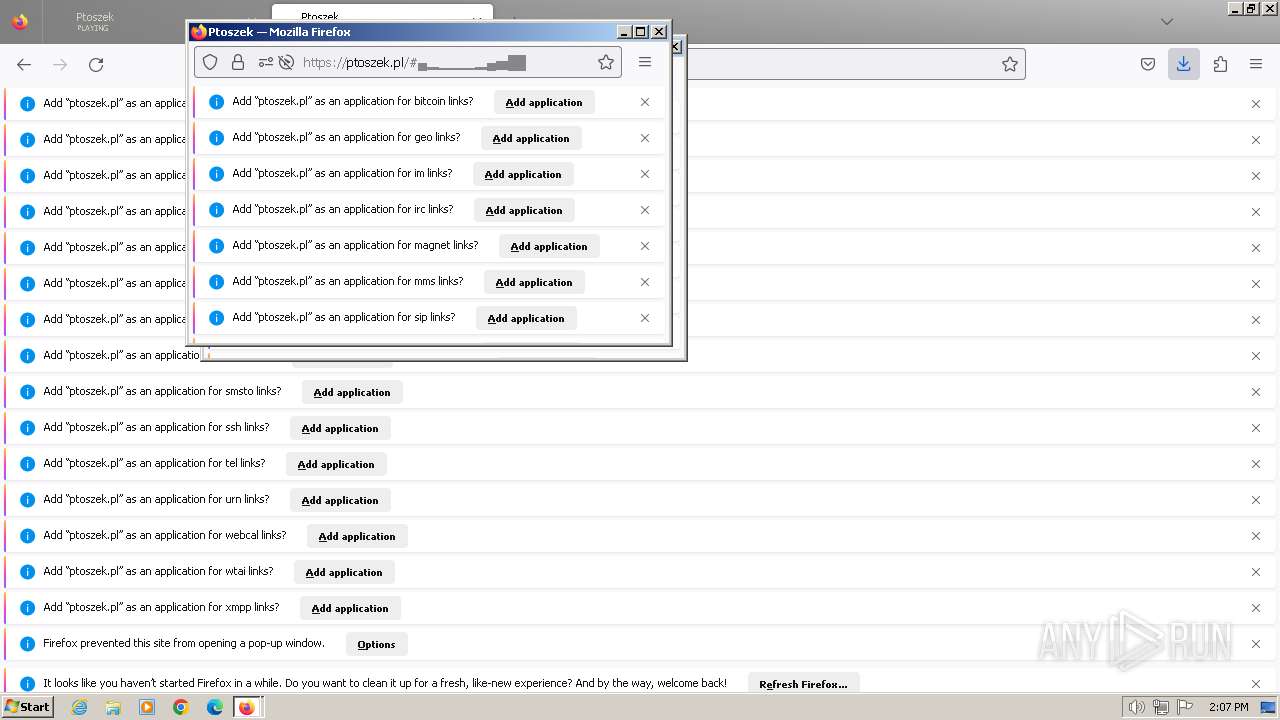Screen dimensions: 1280x720
Task: Click system clock showing 2:07 PM
Action: pyautogui.click(x=1228, y=707)
